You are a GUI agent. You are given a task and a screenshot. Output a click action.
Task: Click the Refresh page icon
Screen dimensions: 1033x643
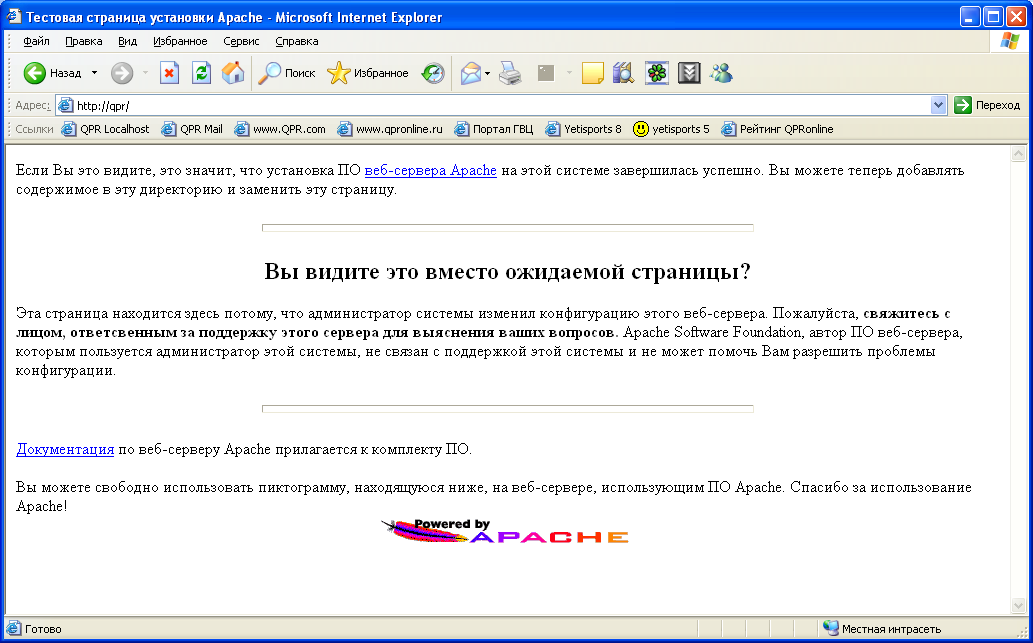tap(201, 73)
